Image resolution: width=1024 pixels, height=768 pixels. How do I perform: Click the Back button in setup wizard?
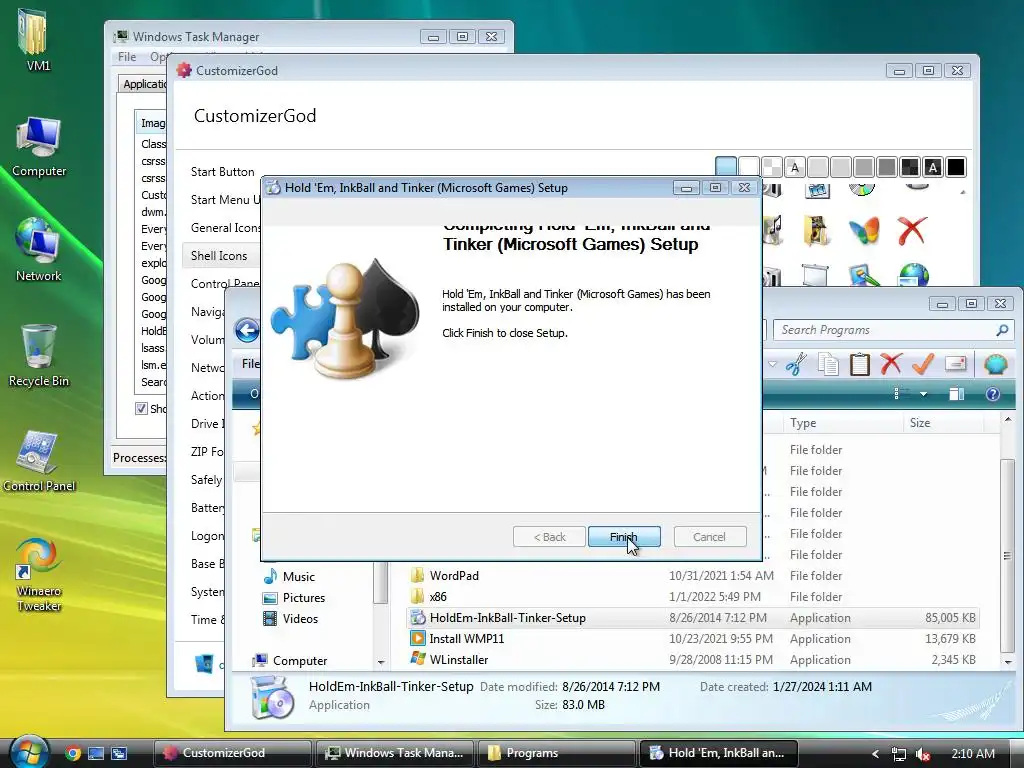(549, 537)
